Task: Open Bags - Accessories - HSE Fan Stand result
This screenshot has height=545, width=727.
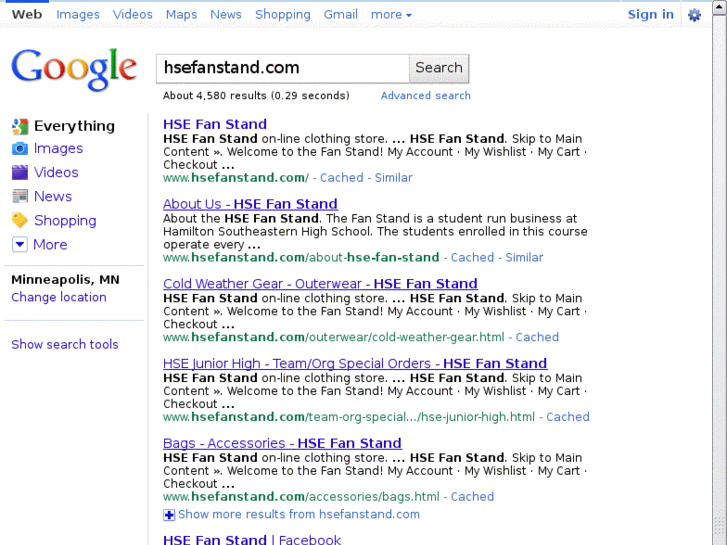Action: pos(282,443)
